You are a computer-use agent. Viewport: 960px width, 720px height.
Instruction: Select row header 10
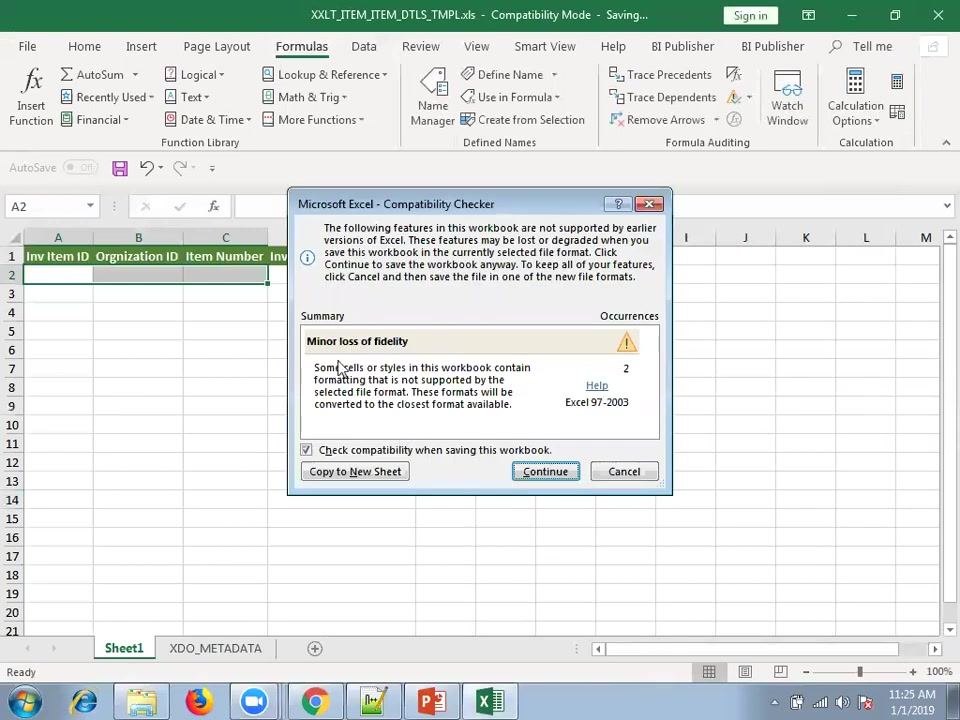(x=12, y=425)
